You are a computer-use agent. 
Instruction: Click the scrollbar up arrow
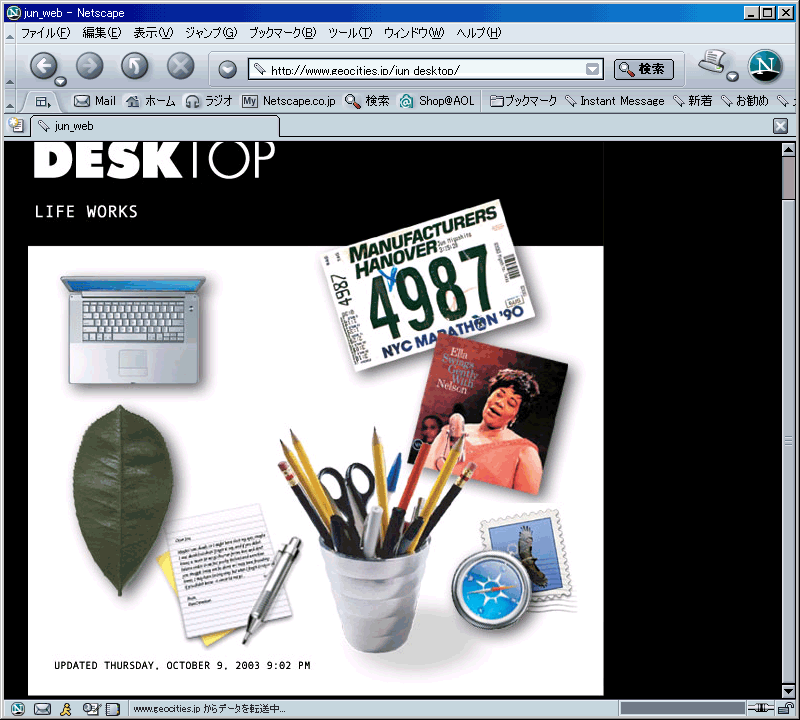click(788, 150)
